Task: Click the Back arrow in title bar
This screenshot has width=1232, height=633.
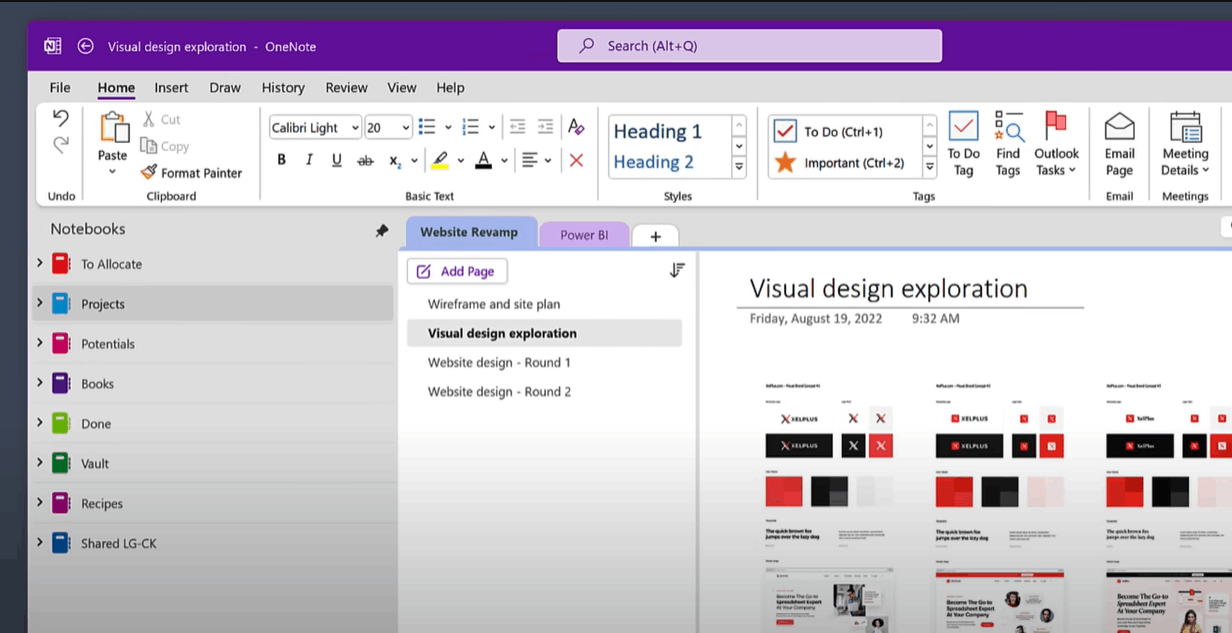Action: [x=86, y=46]
